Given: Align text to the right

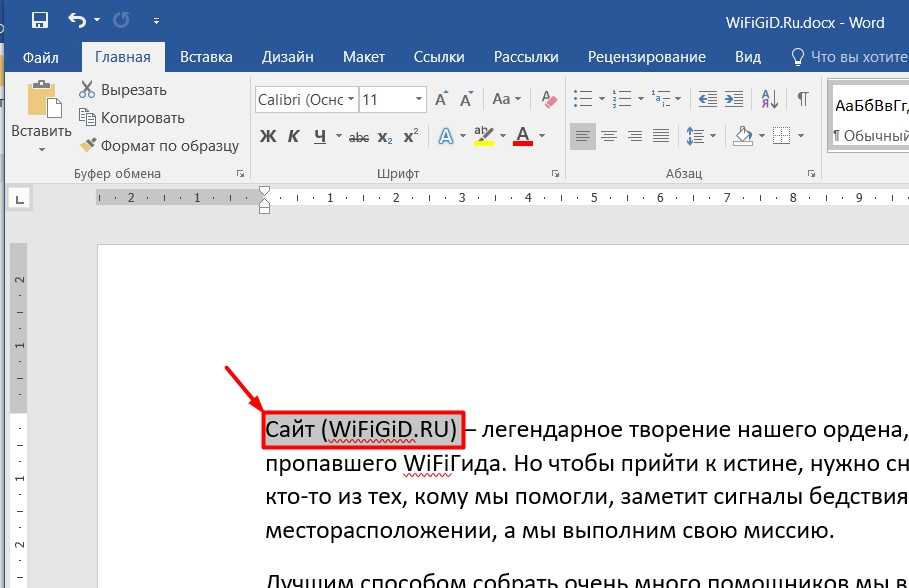Looking at the screenshot, I should click(635, 137).
